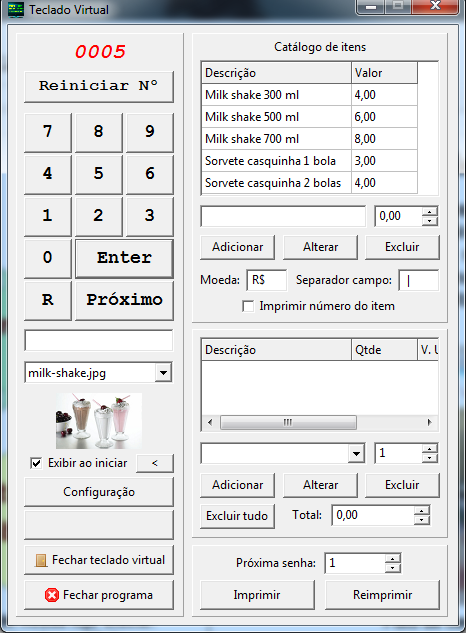Viewport: 466px width, 633px height.
Task: Enable Imprimir número do item checkbox
Action: coord(248,306)
